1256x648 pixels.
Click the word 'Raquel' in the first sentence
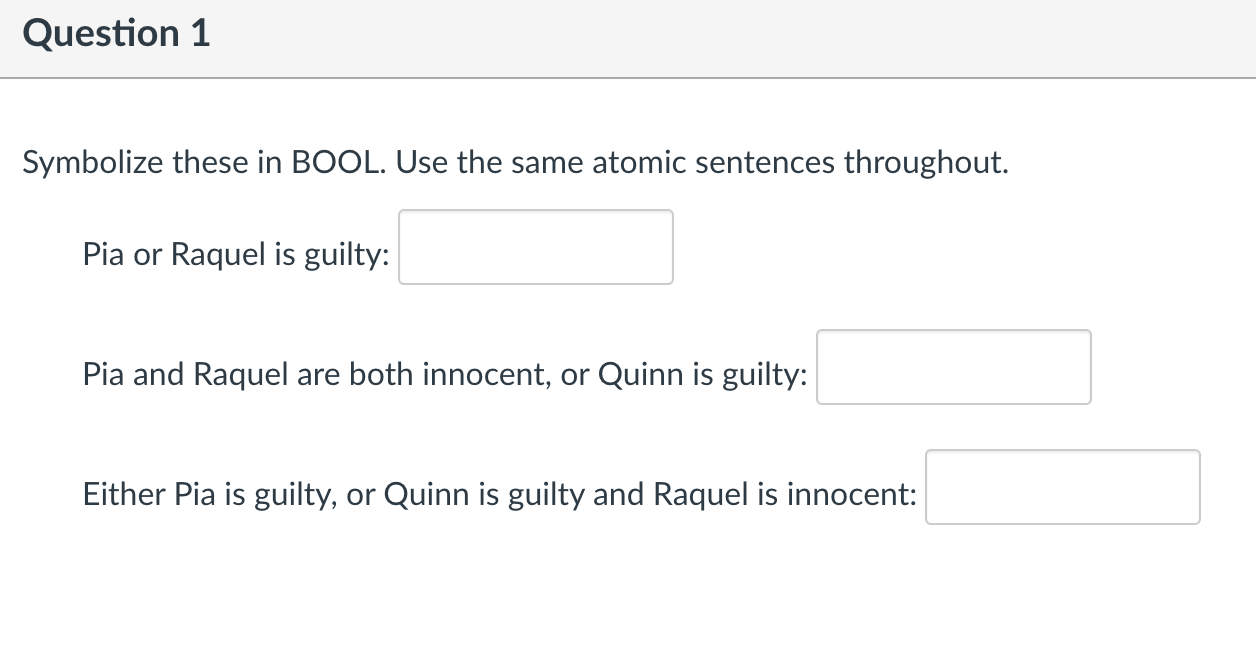(x=217, y=255)
